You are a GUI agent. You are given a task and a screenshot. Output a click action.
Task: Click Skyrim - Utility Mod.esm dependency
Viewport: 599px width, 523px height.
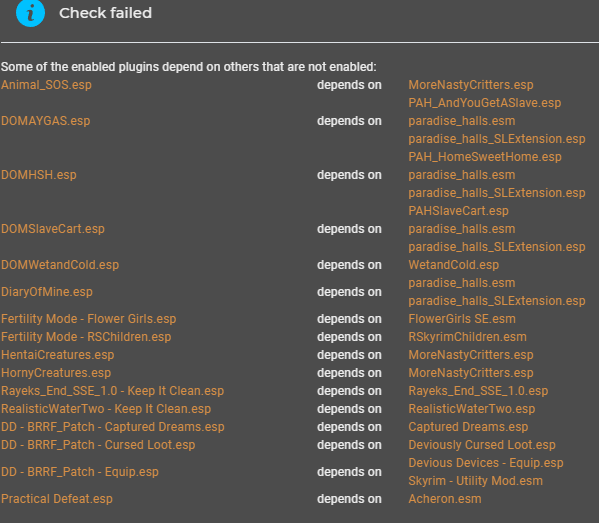tap(476, 481)
